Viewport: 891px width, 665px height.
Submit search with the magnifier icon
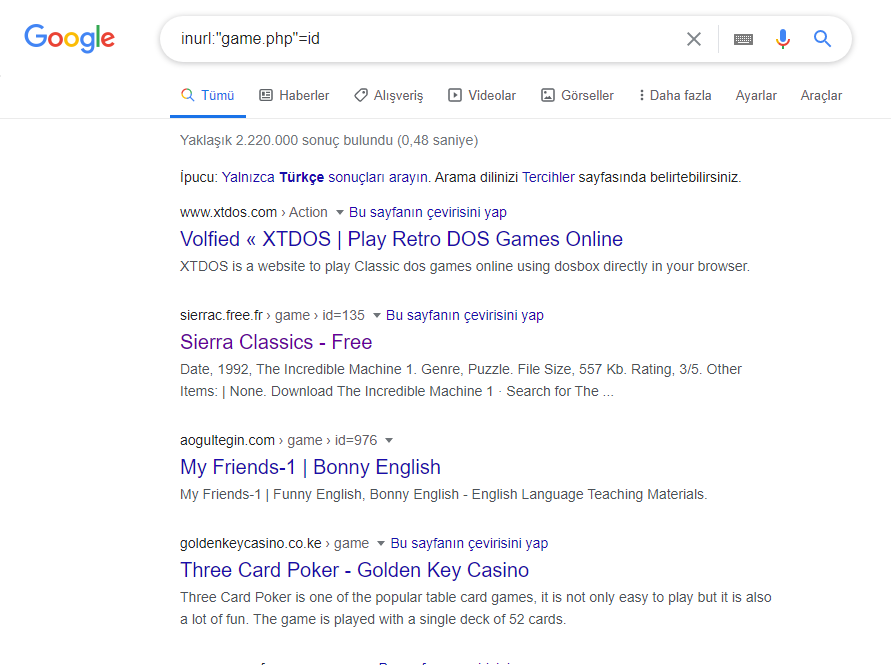[822, 39]
